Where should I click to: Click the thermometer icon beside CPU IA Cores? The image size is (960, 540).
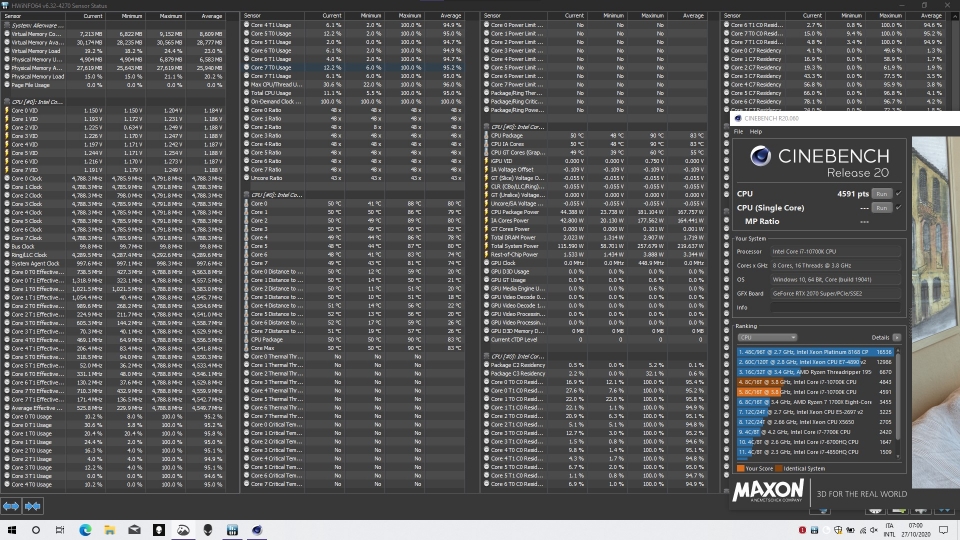click(x=486, y=144)
